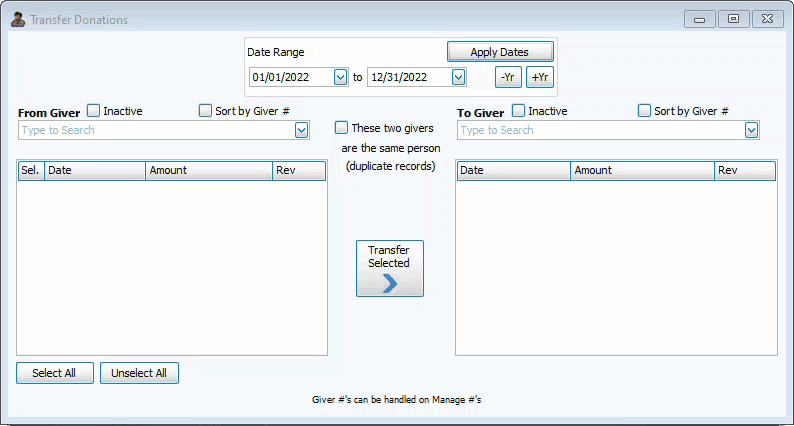The image size is (794, 426).
Task: Click the -Yr previous year button
Action: click(508, 77)
